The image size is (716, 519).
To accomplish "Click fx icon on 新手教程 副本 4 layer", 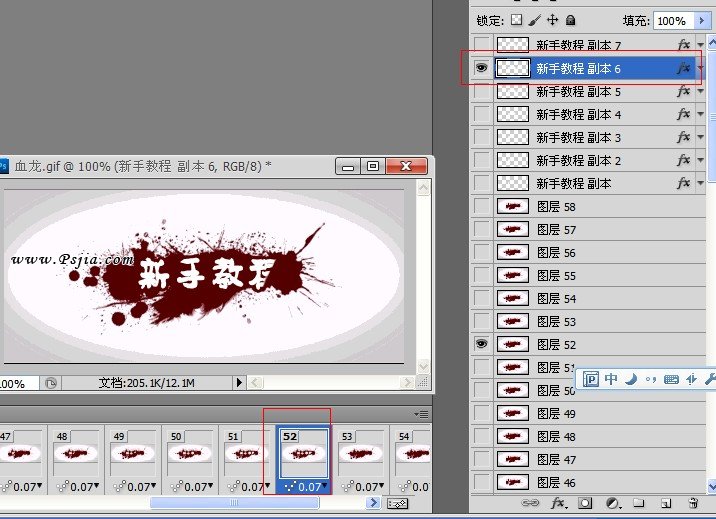I will [684, 114].
